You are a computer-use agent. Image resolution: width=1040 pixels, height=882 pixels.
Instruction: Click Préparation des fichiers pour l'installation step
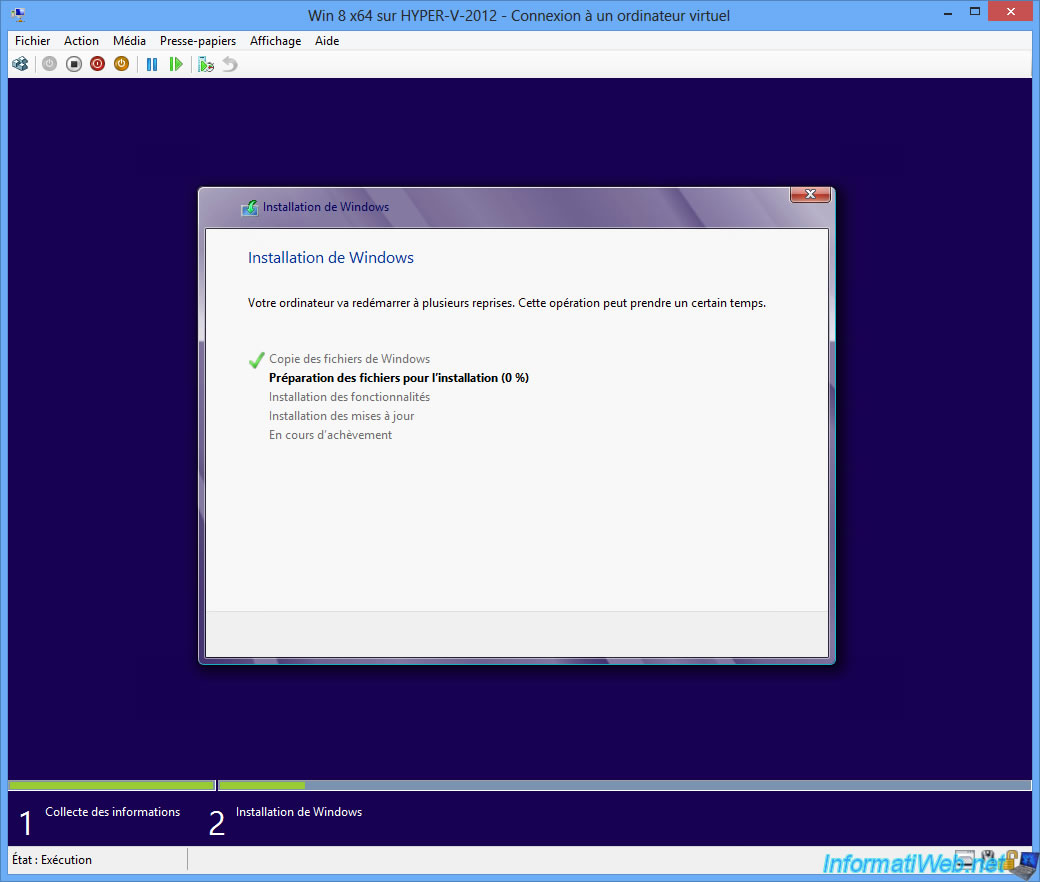(x=399, y=378)
